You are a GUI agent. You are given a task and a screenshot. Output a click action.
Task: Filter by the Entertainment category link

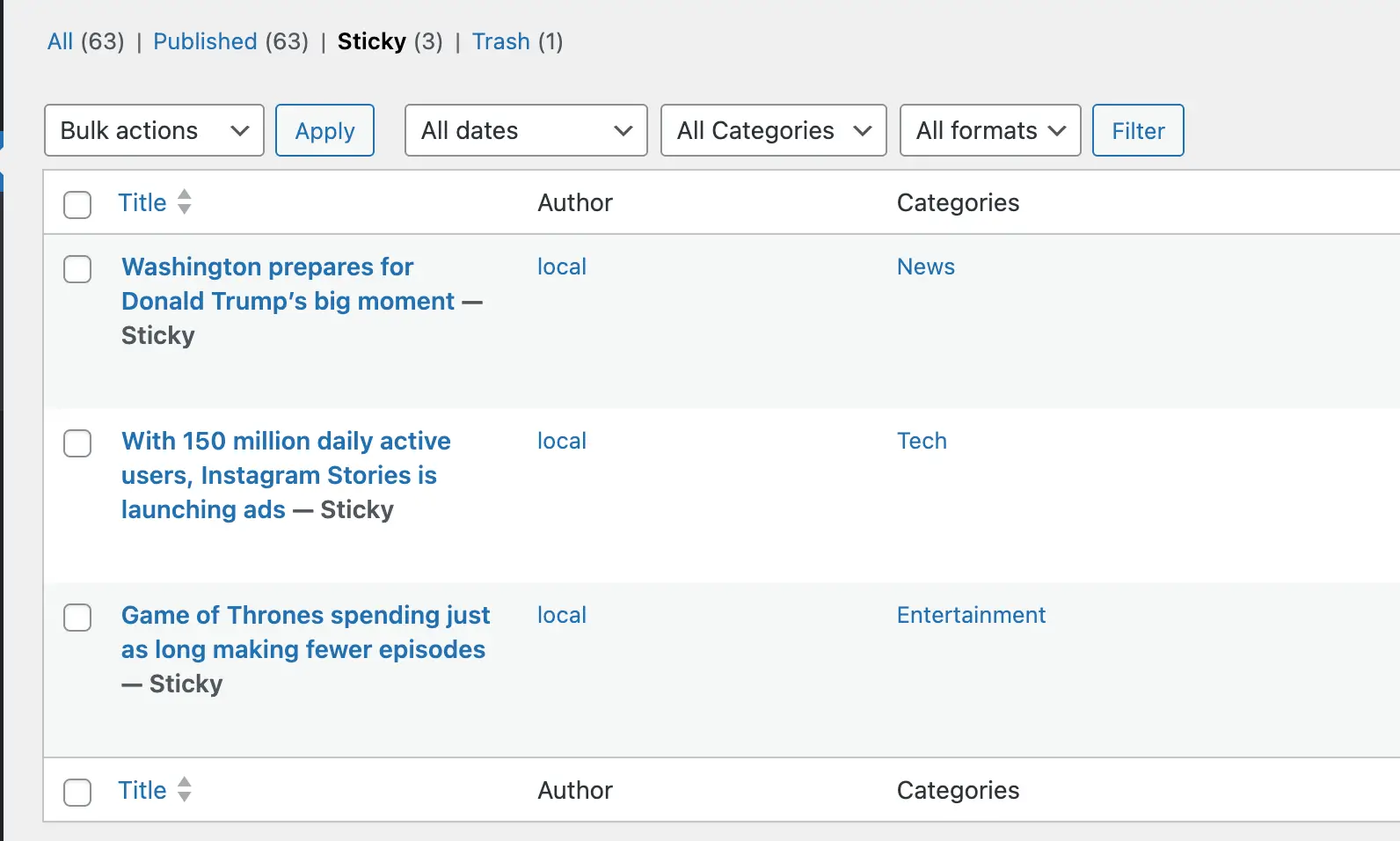pos(971,615)
